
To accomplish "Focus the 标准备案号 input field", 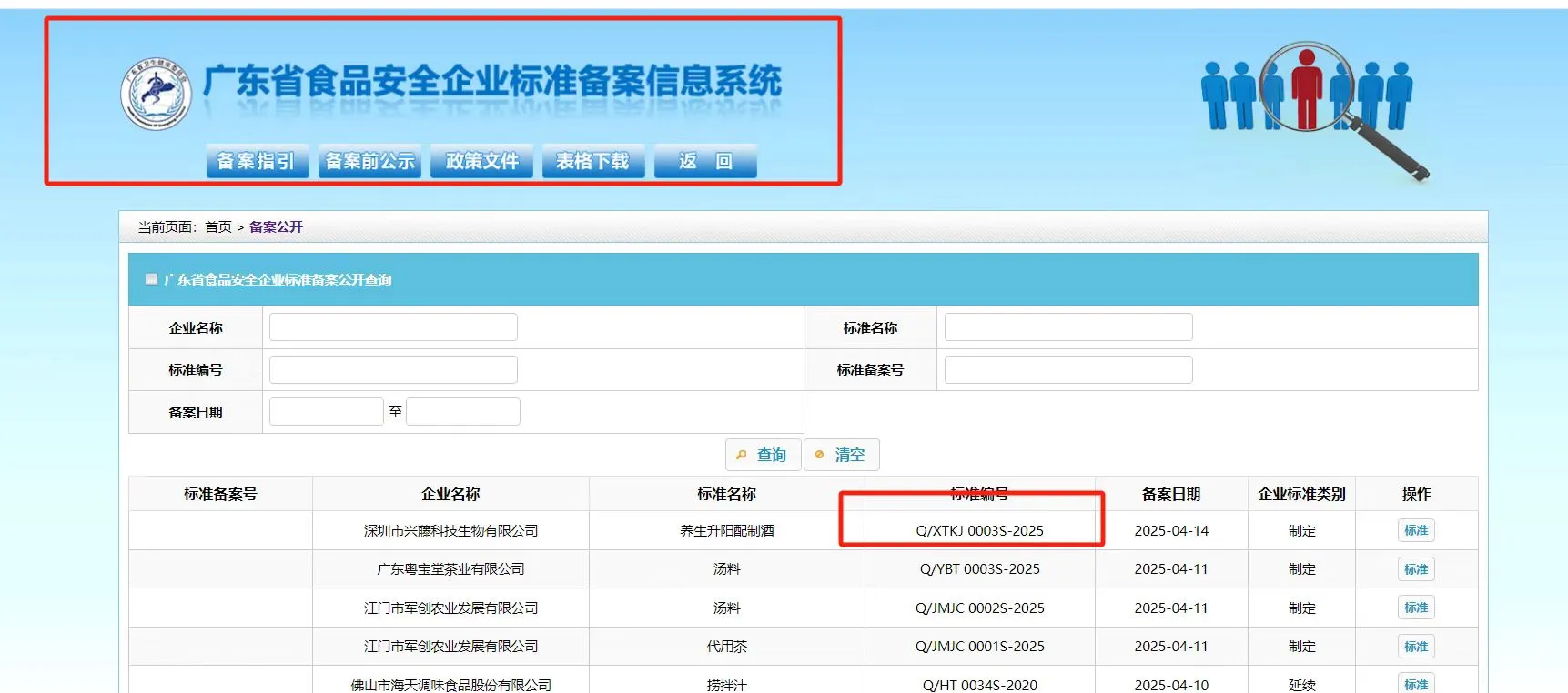I will coord(1068,370).
